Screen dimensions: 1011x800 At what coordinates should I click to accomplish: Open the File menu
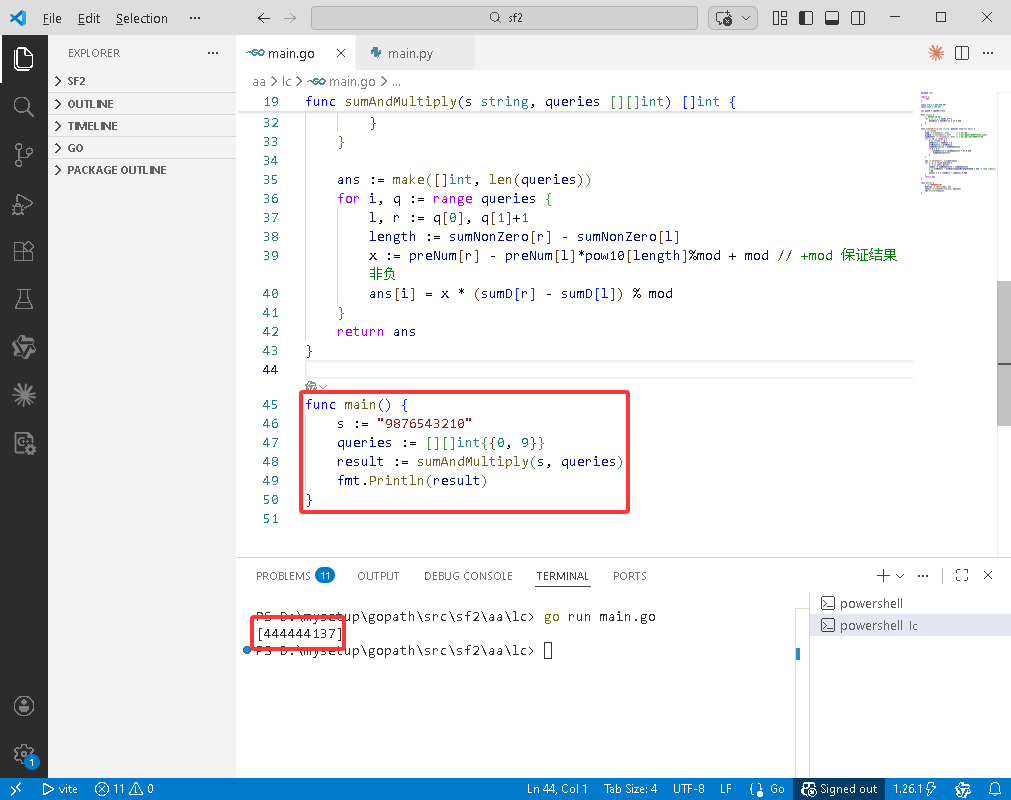click(x=52, y=18)
